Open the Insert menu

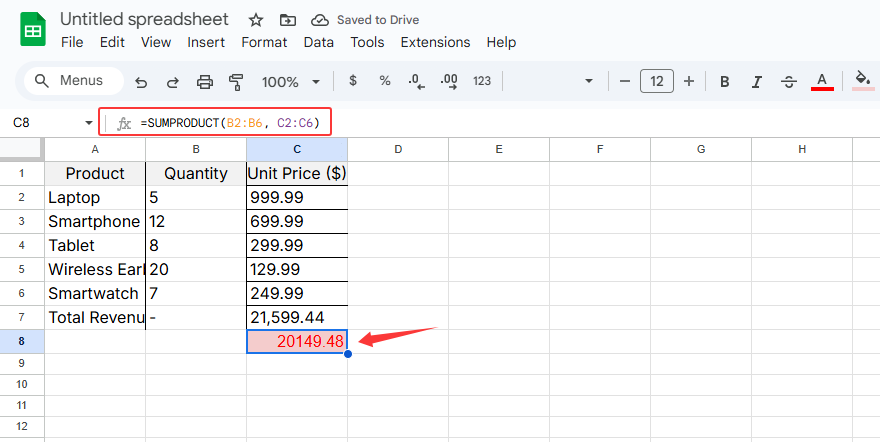coord(206,42)
